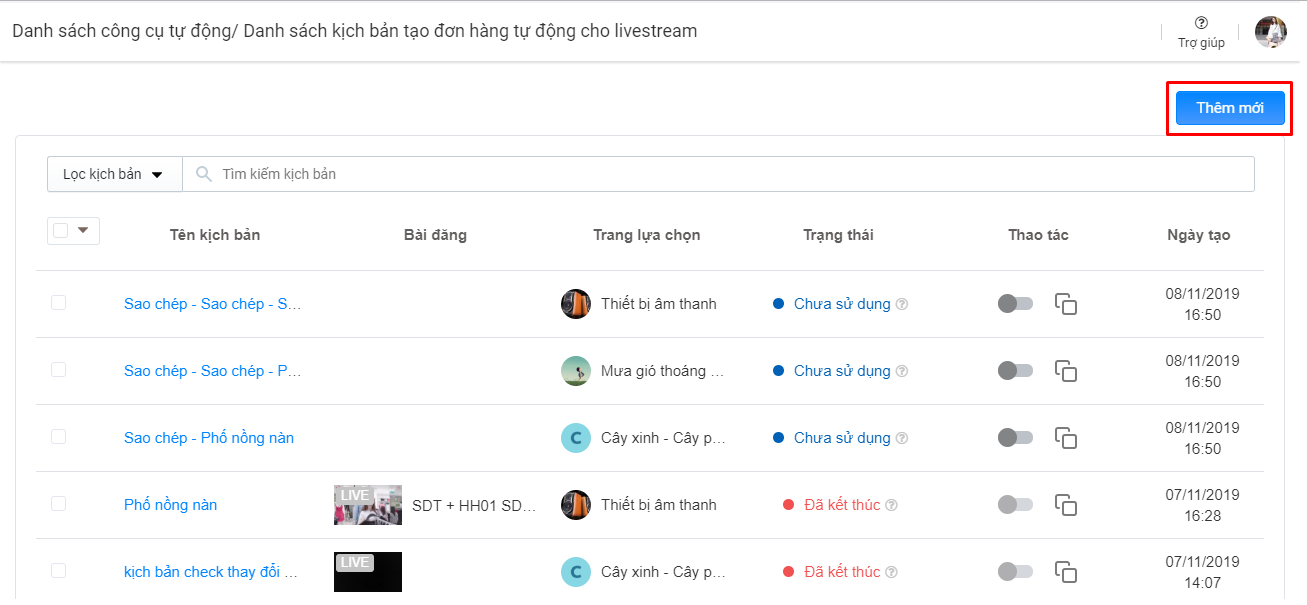Check the box for kịch bản check row
This screenshot has height=605, width=1307.
(59, 571)
